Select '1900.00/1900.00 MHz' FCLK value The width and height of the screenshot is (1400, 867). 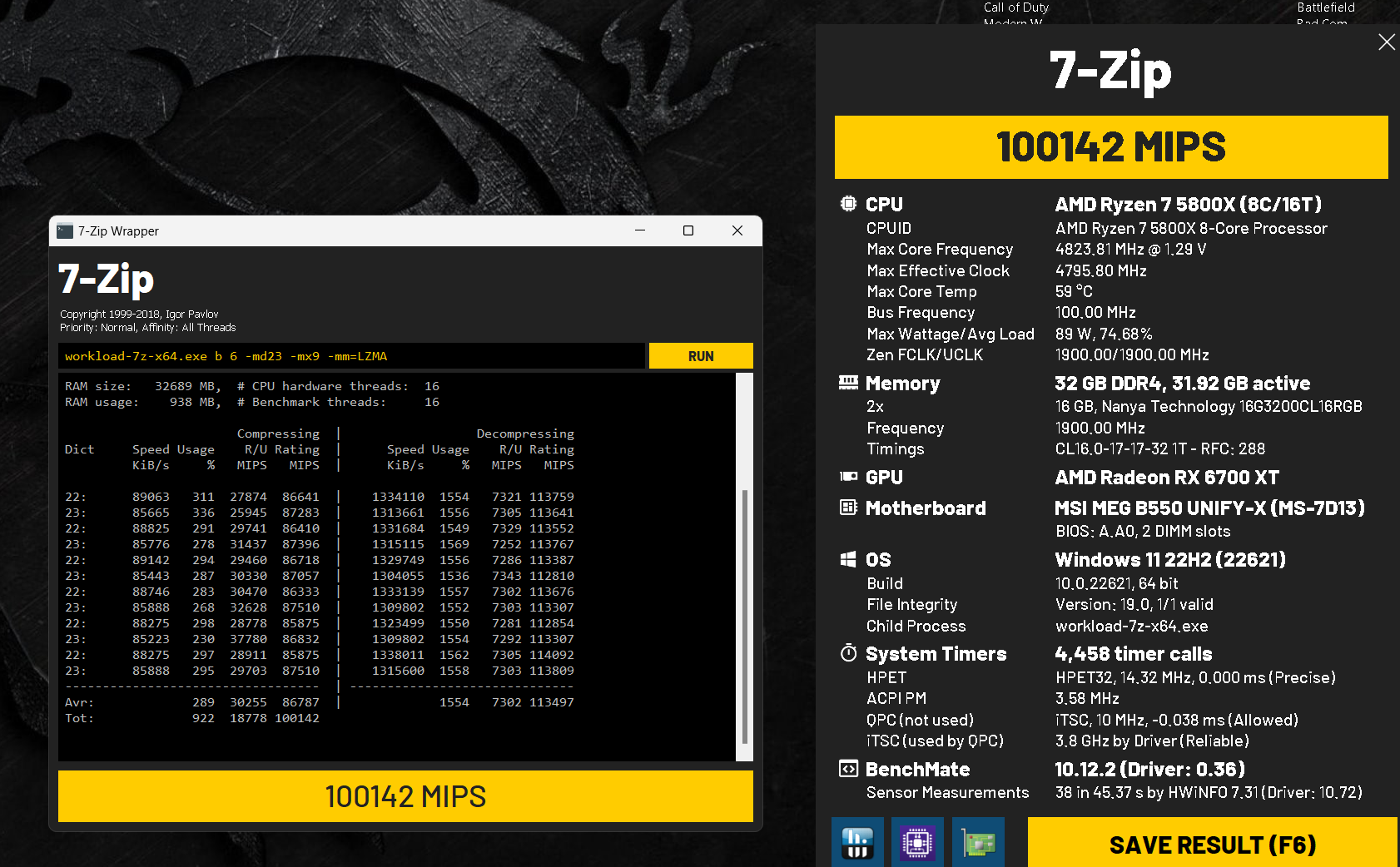(x=1132, y=354)
